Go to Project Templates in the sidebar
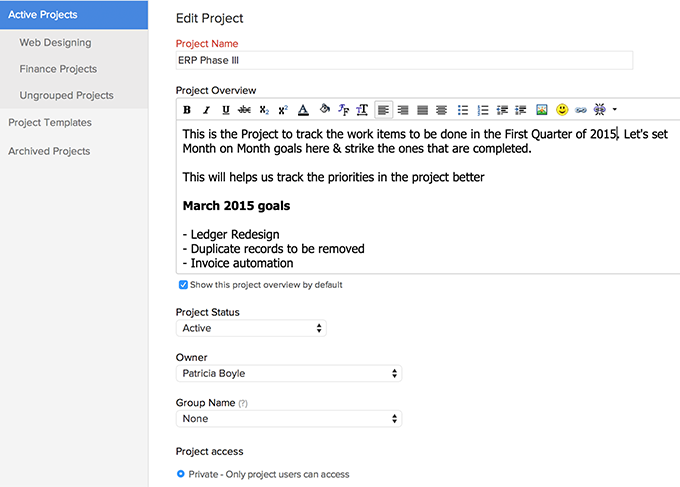Image resolution: width=680 pixels, height=487 pixels. [50, 123]
